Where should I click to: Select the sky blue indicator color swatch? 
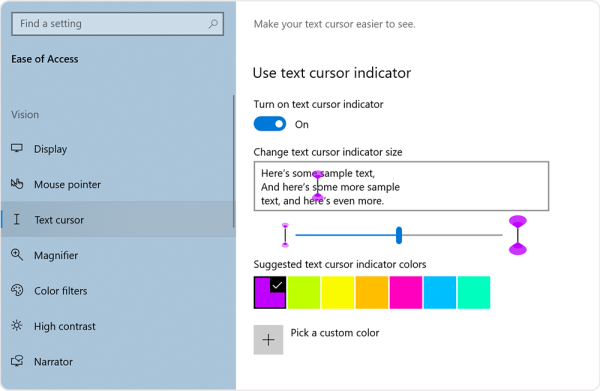point(440,292)
